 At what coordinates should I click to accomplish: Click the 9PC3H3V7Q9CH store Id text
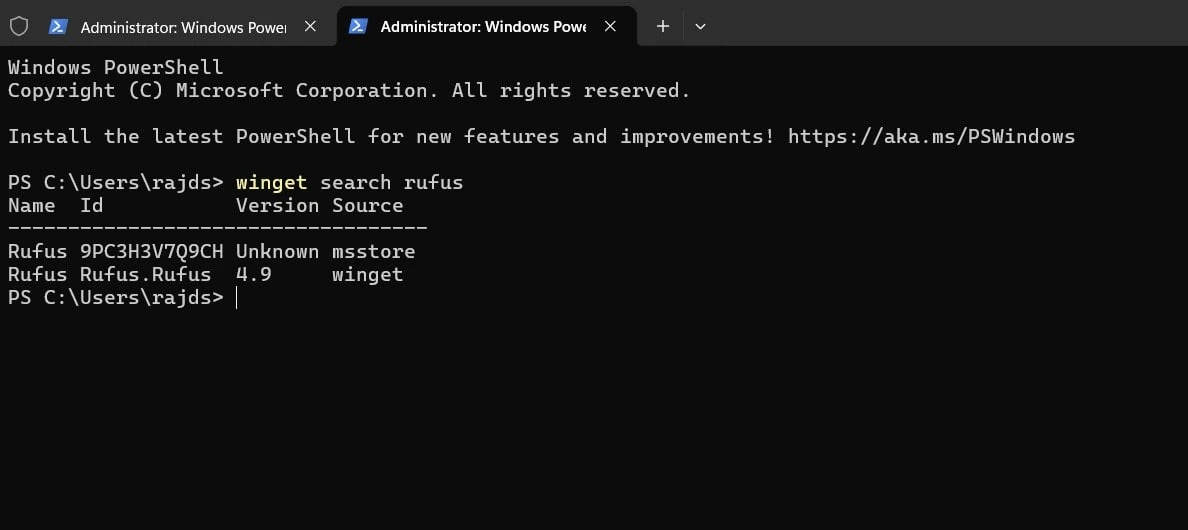click(152, 251)
